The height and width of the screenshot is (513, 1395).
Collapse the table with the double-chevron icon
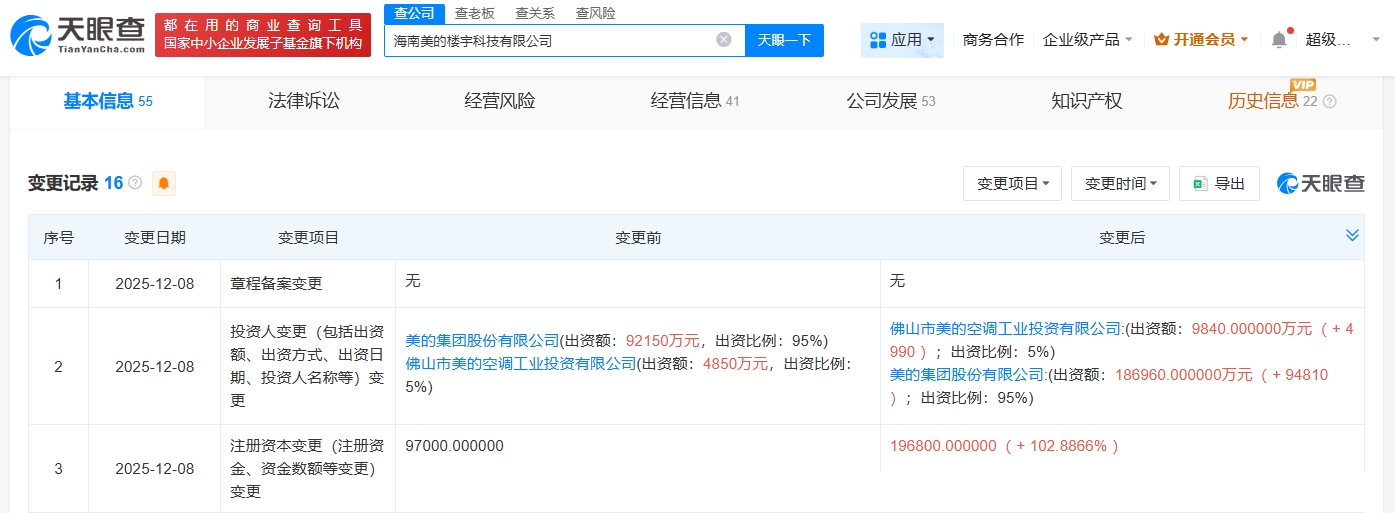tap(1352, 236)
